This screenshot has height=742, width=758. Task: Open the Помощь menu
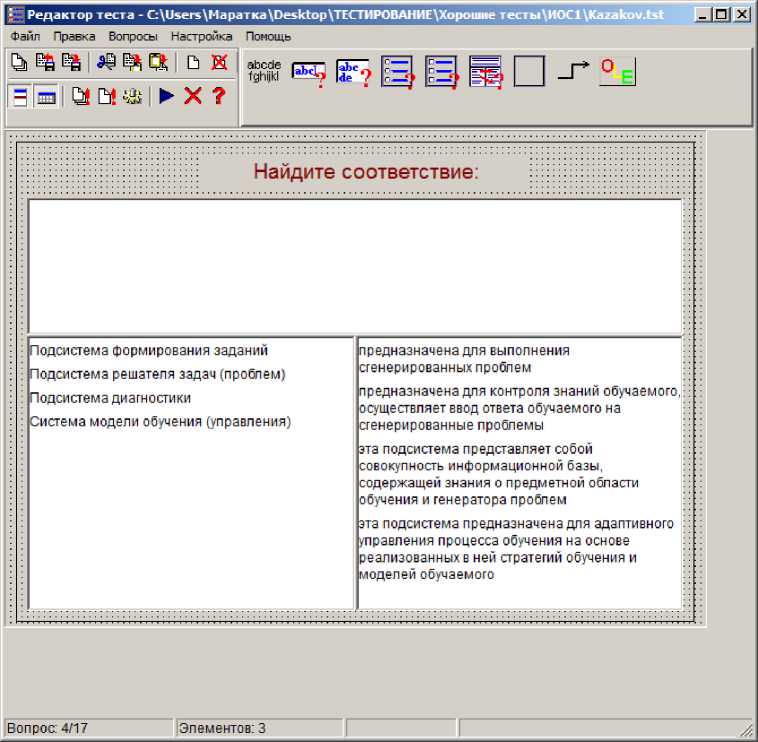[268, 36]
